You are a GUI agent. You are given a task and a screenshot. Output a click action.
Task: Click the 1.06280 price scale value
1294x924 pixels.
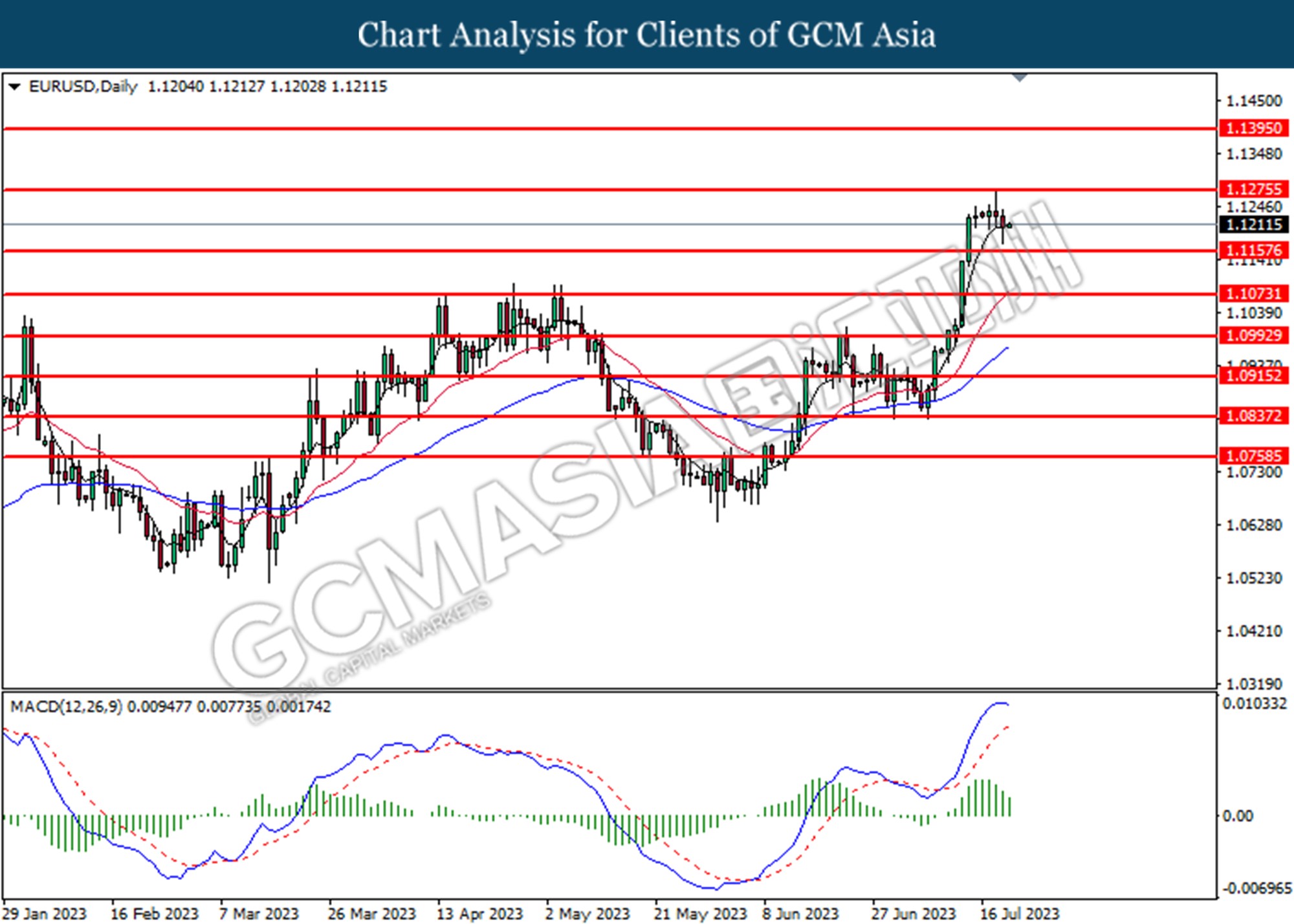[x=1254, y=525]
